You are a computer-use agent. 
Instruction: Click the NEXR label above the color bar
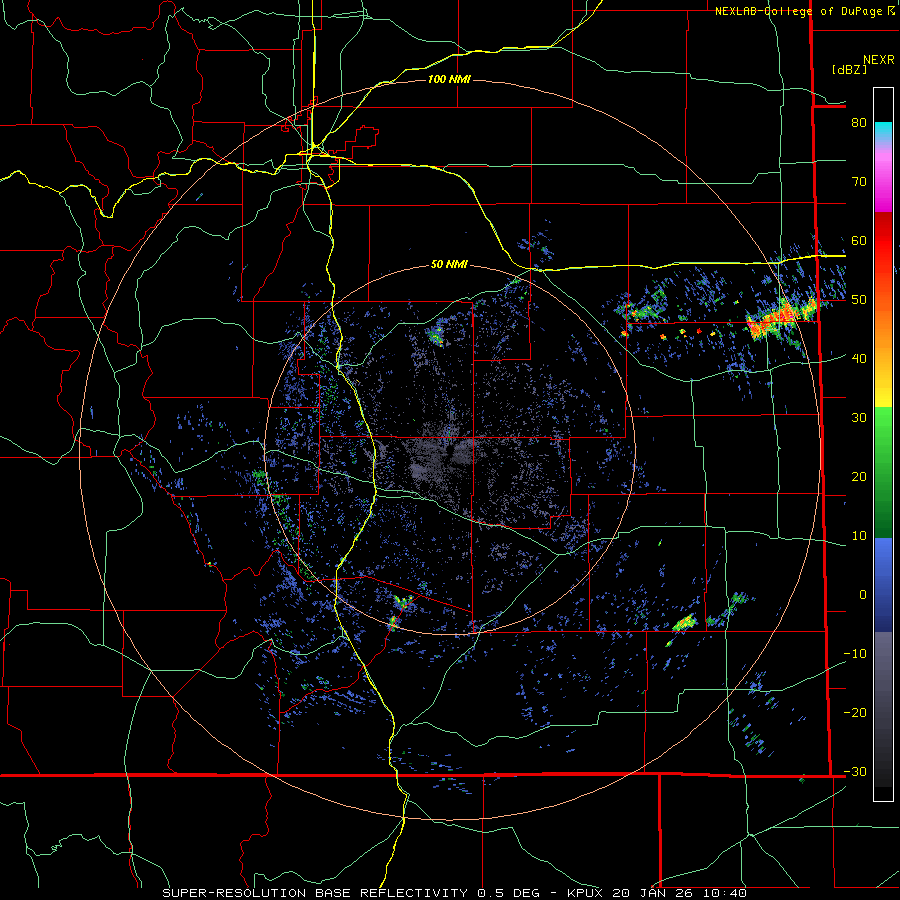point(878,60)
